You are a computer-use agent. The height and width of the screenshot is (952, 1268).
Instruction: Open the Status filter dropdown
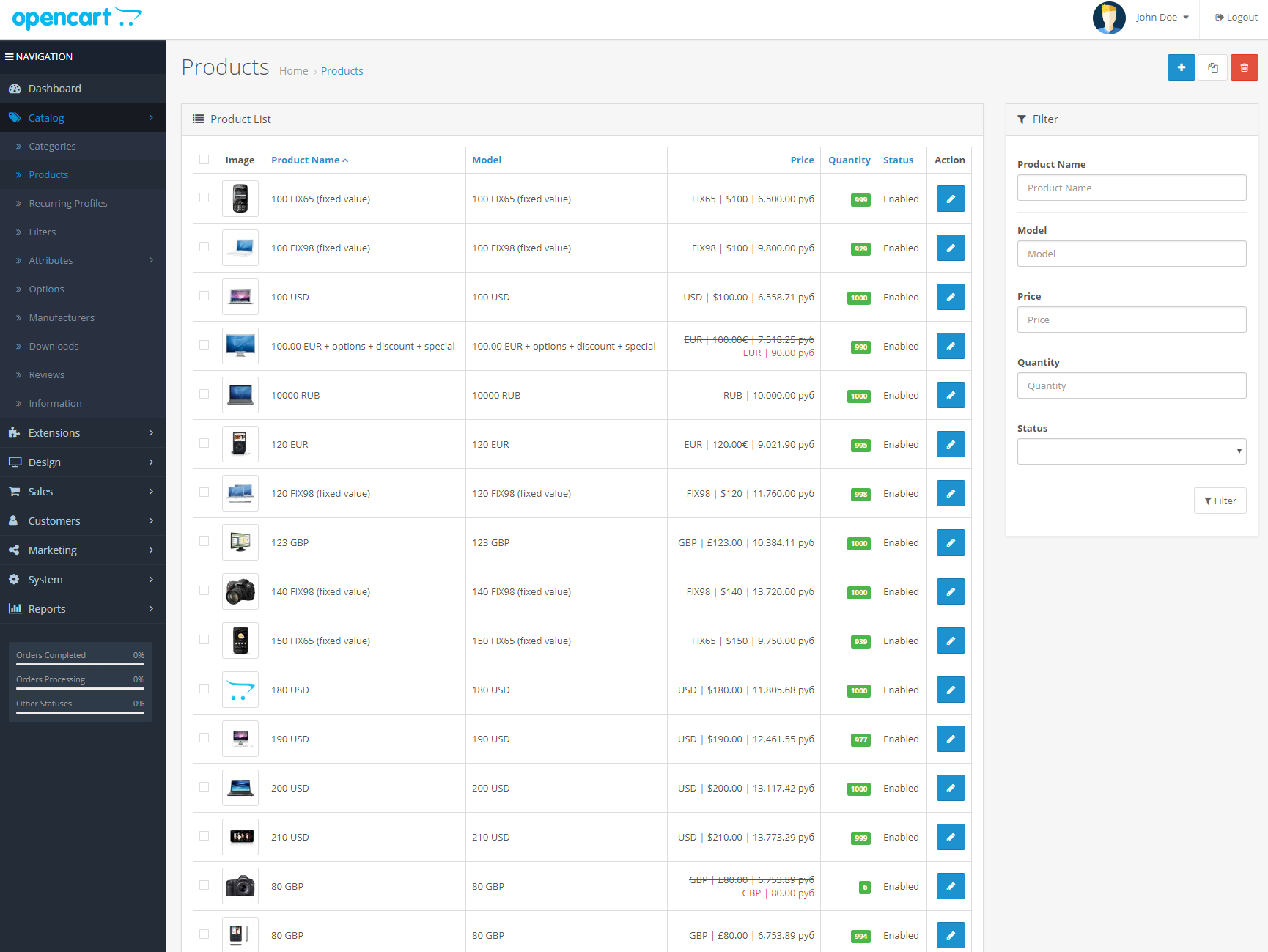point(1131,451)
